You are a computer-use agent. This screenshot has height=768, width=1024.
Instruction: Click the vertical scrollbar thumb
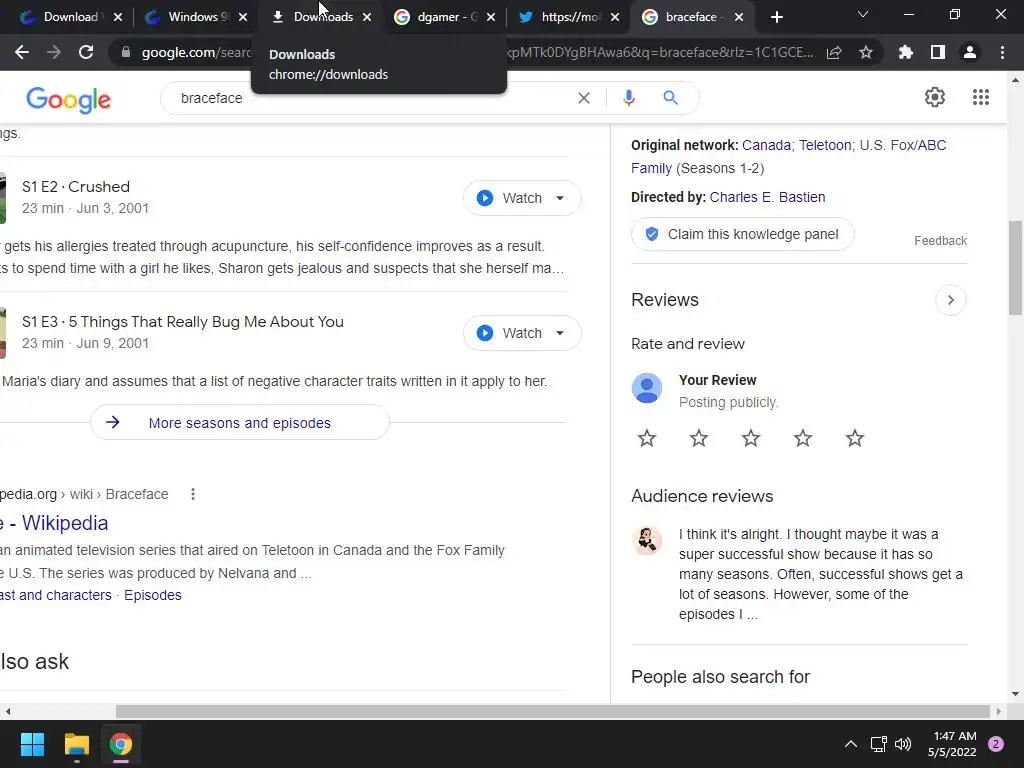tap(1015, 268)
